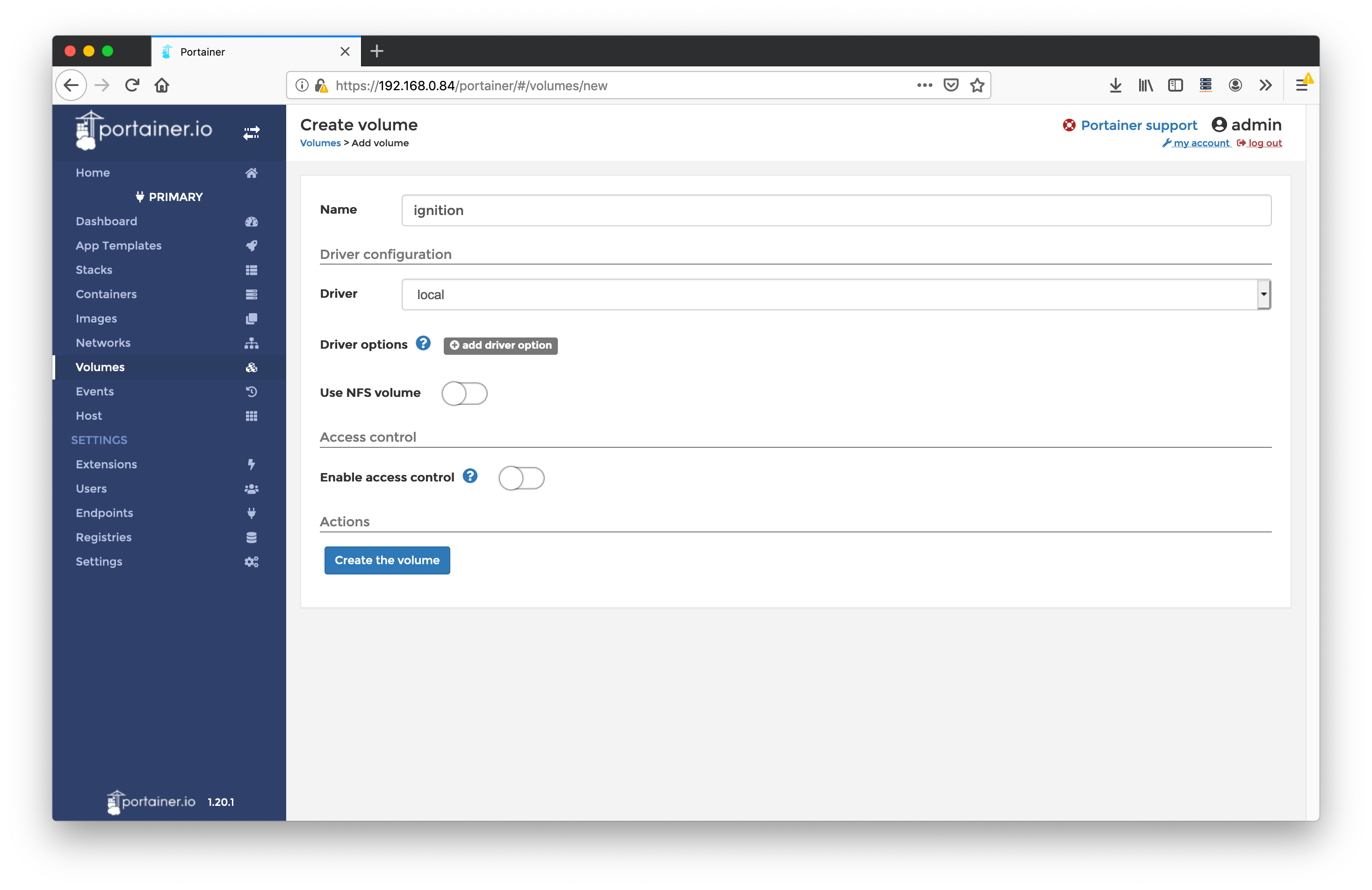The image size is (1372, 890).
Task: Follow the Volumes breadcrumb link
Action: click(x=320, y=143)
